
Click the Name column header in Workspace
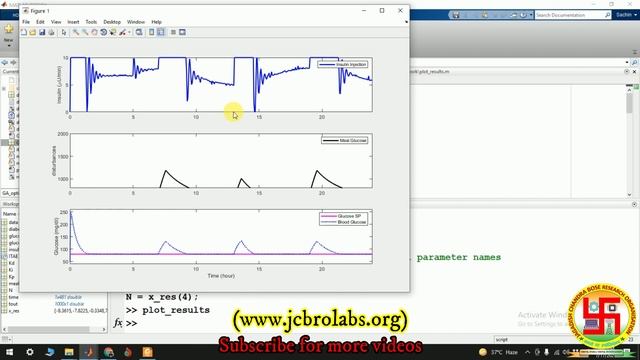click(10, 213)
